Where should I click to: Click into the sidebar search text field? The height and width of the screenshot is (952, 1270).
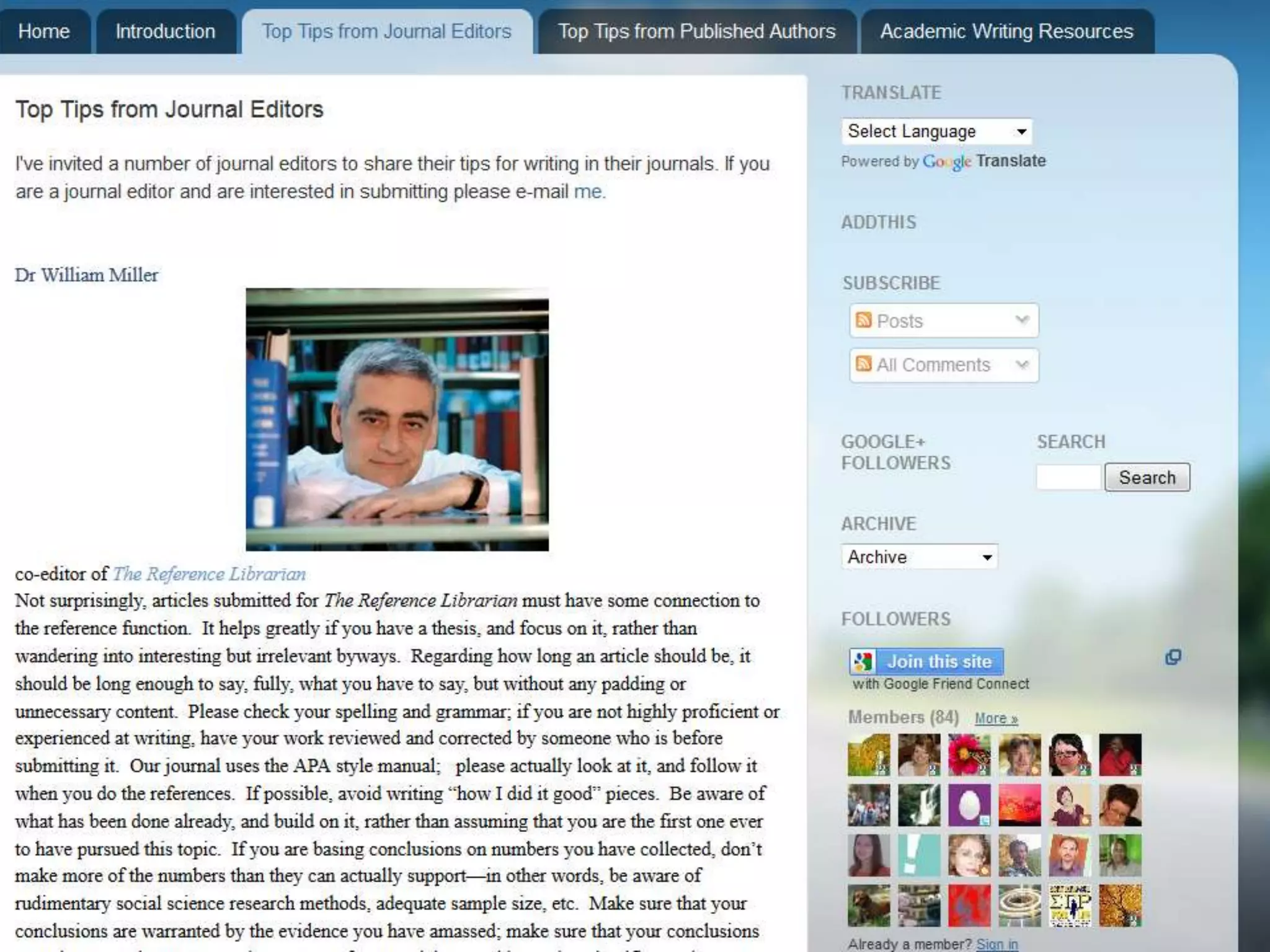1068,477
